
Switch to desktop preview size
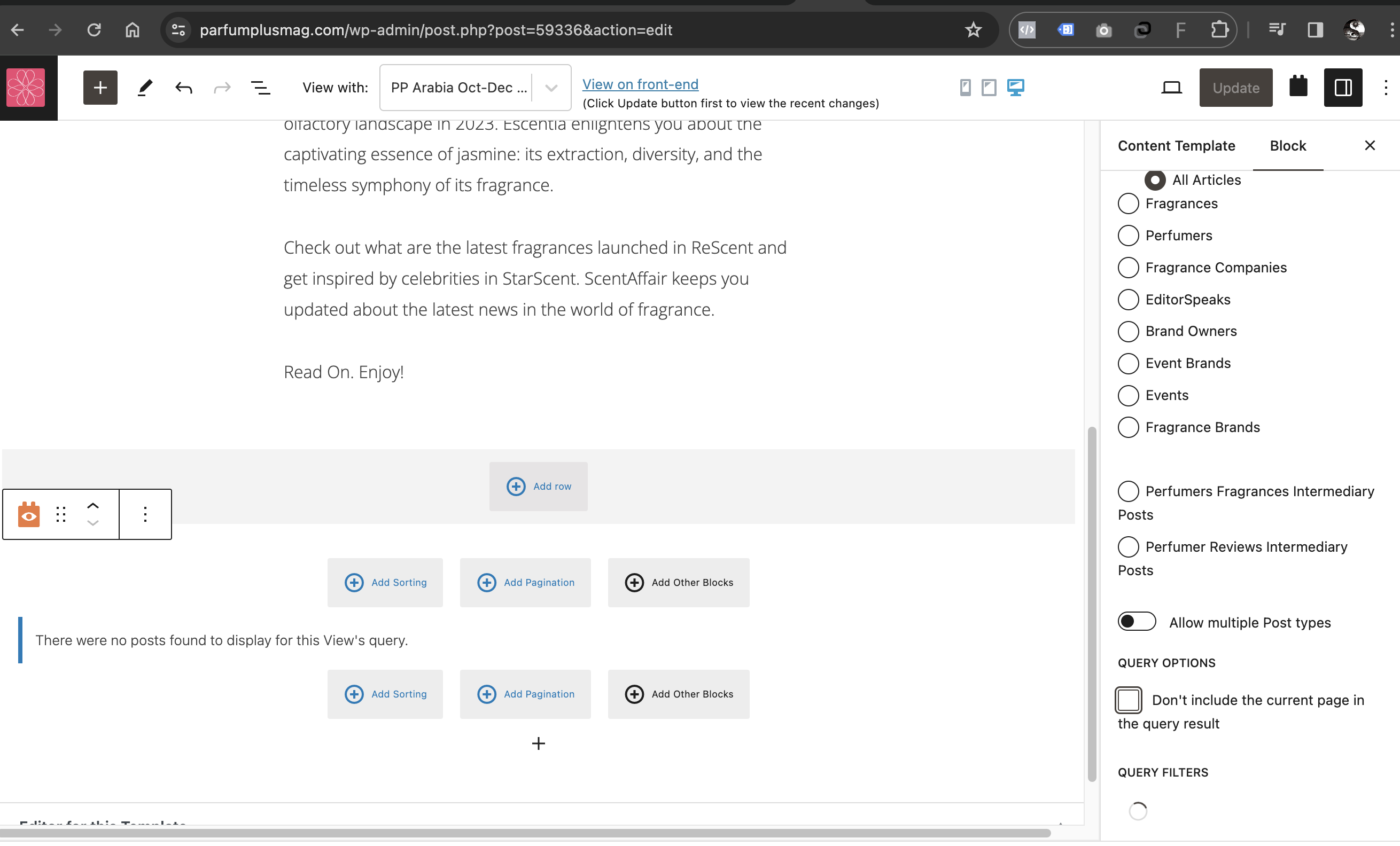coord(1016,88)
